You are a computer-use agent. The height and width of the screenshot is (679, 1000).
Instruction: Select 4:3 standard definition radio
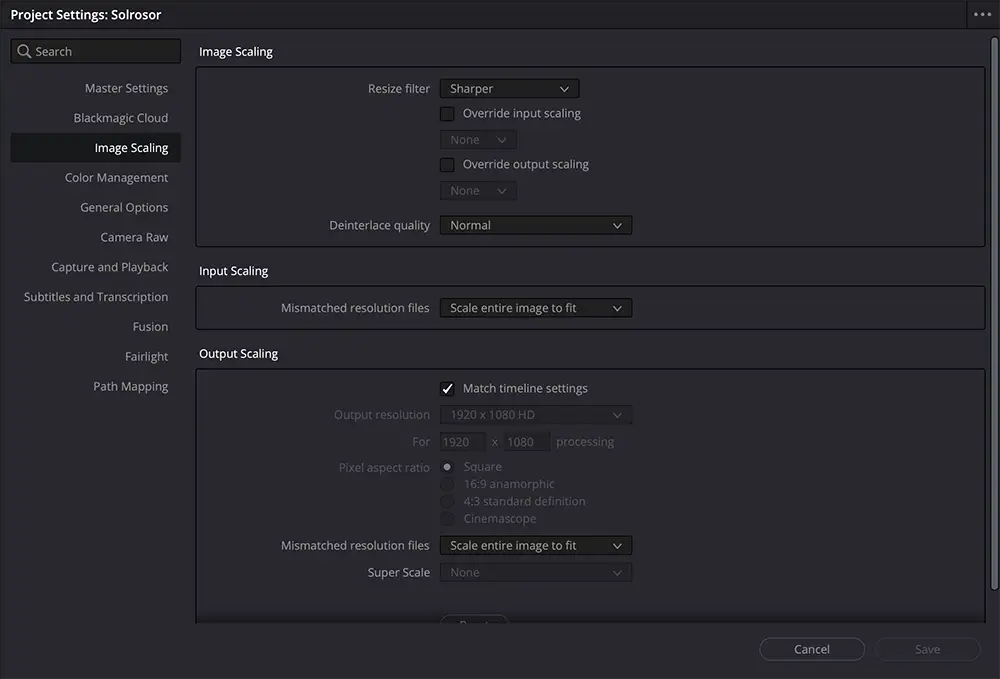point(447,501)
